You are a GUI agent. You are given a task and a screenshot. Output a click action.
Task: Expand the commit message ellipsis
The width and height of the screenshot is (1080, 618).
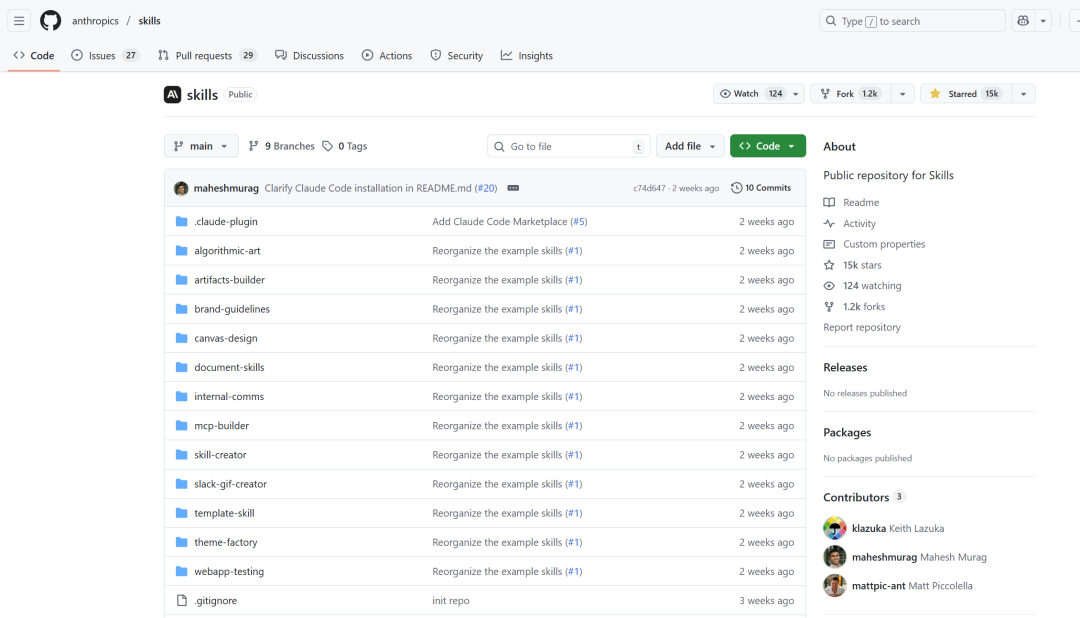coord(513,188)
